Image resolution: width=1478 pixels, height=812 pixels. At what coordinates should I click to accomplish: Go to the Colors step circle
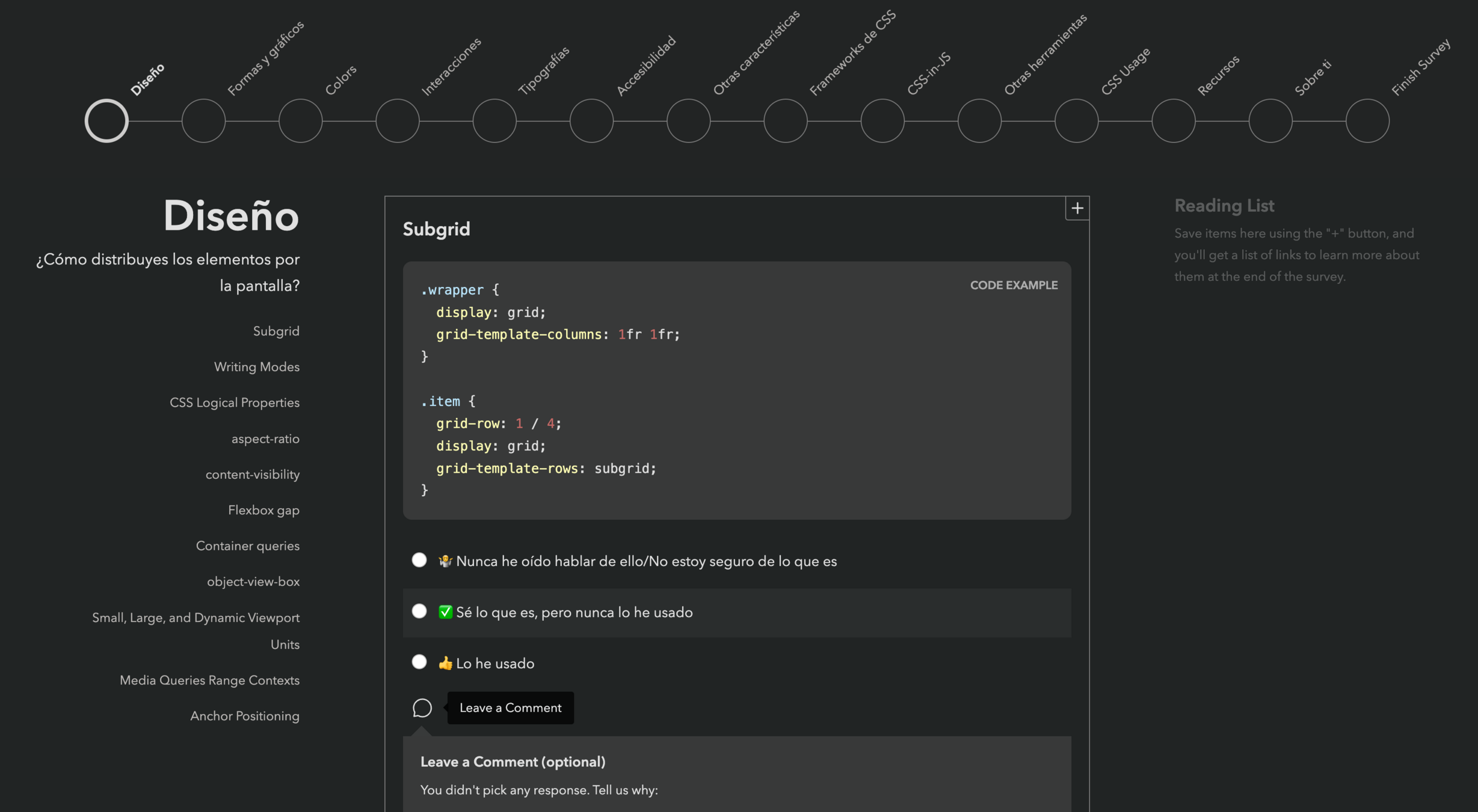300,121
